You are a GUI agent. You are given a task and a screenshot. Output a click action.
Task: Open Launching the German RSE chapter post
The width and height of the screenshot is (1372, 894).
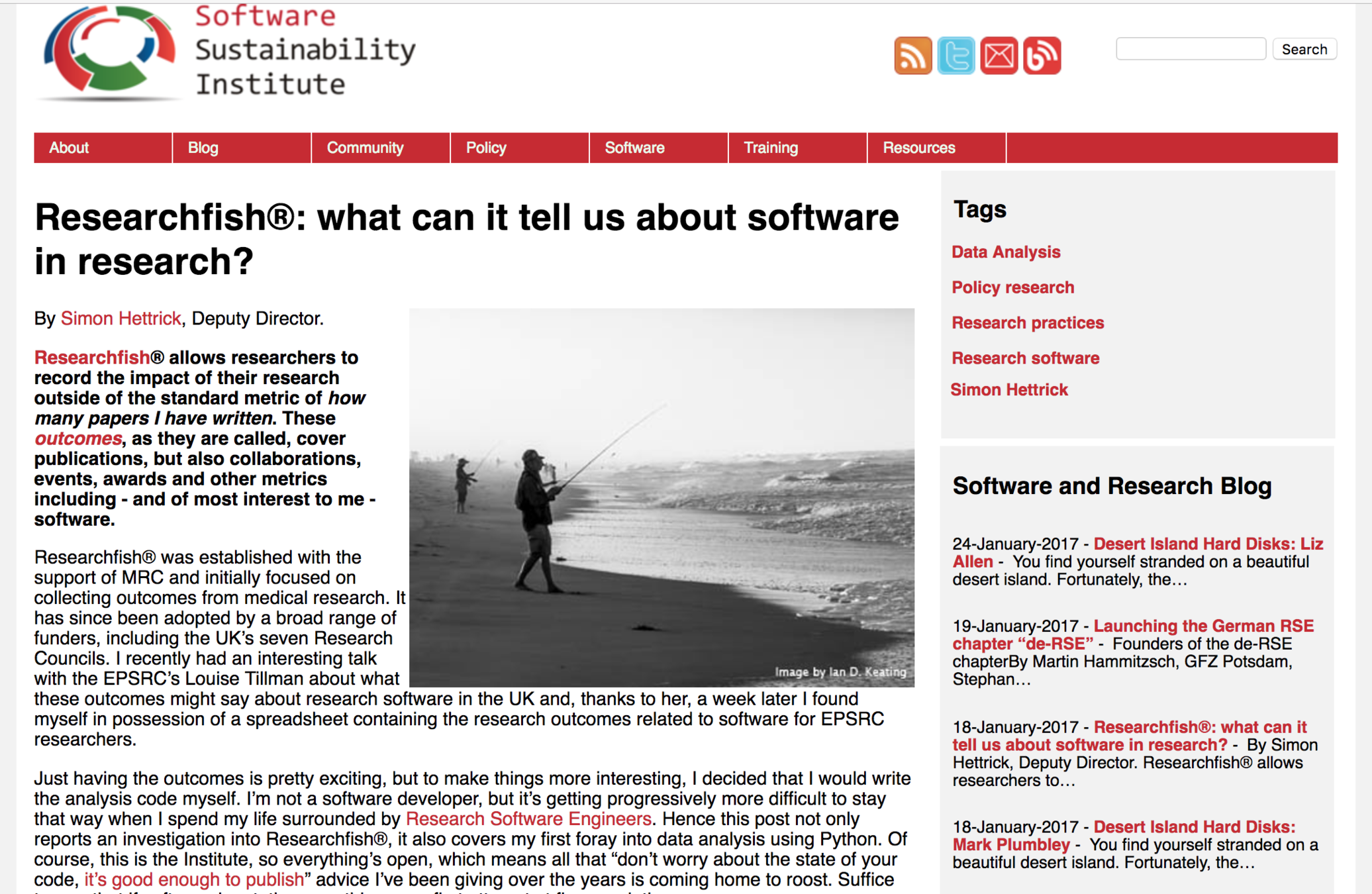[1202, 626]
